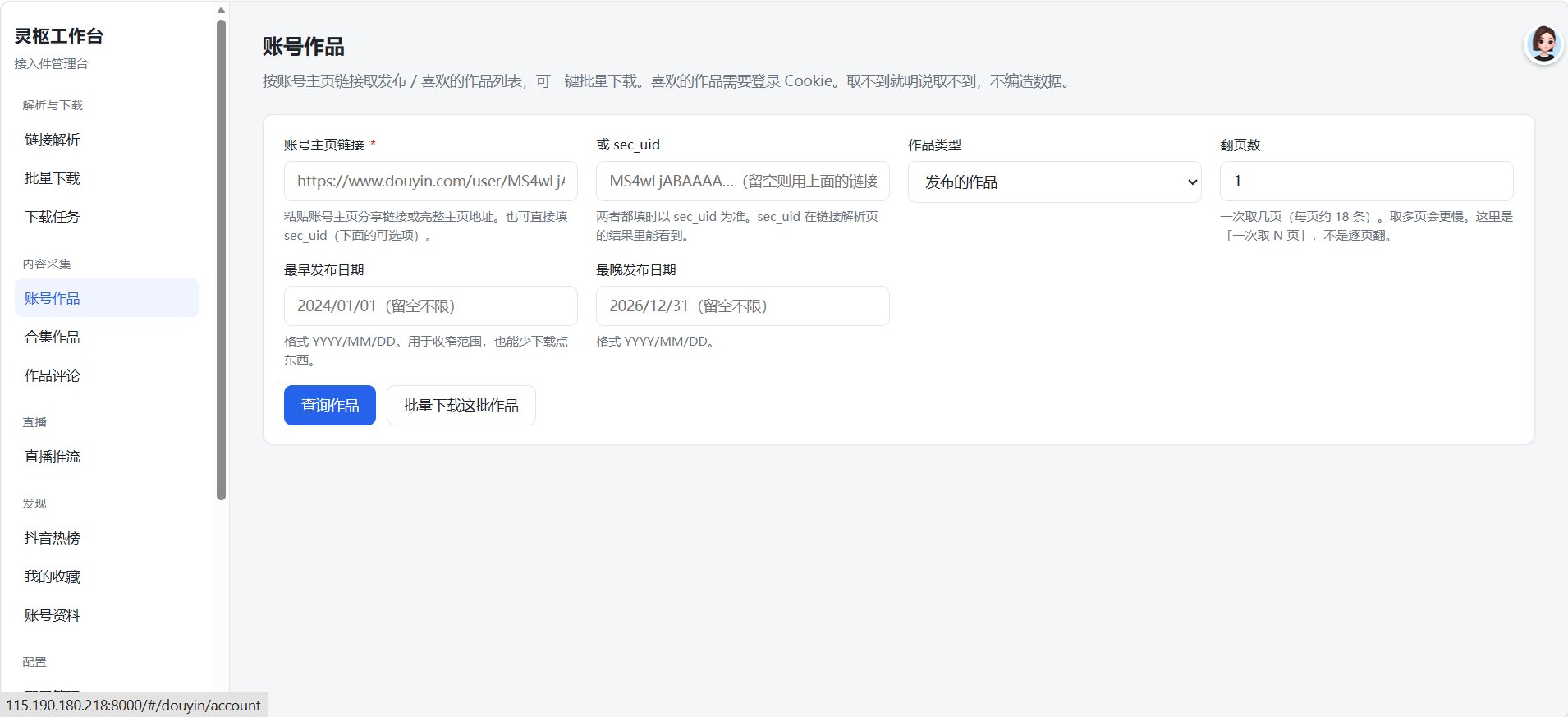Click the 格式 YYYY/MM/DD。 hint under 最晚发布日期

point(658,342)
